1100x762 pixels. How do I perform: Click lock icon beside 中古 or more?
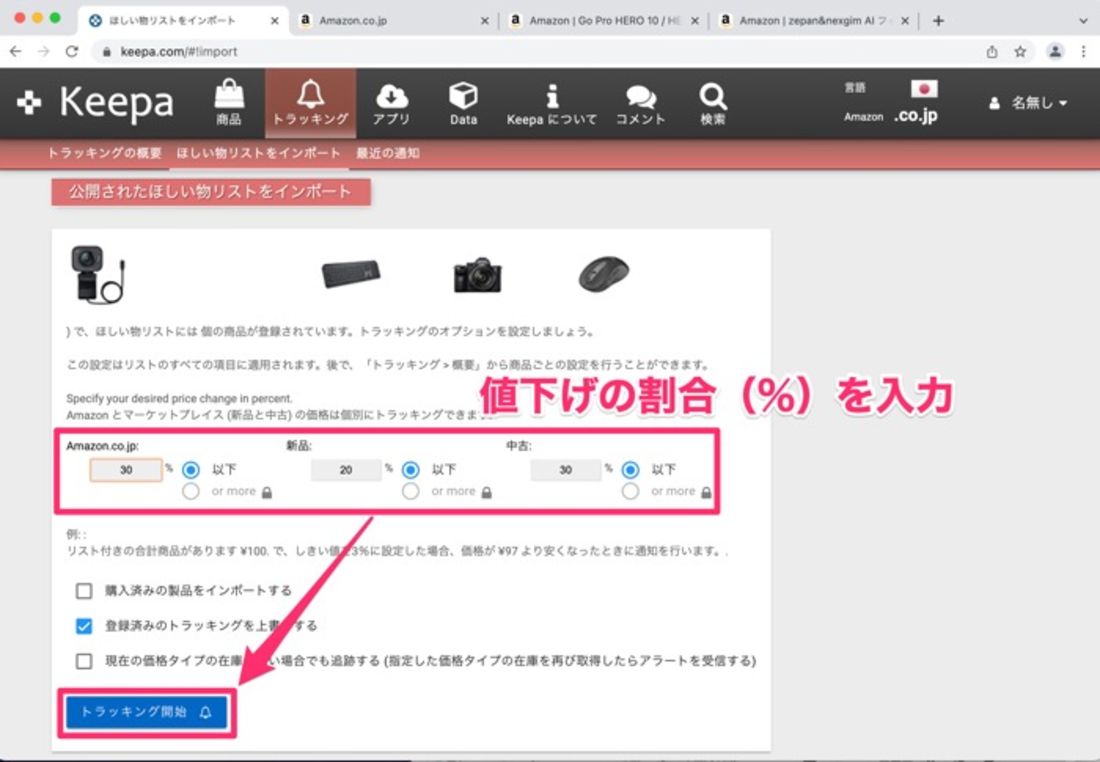coord(706,492)
